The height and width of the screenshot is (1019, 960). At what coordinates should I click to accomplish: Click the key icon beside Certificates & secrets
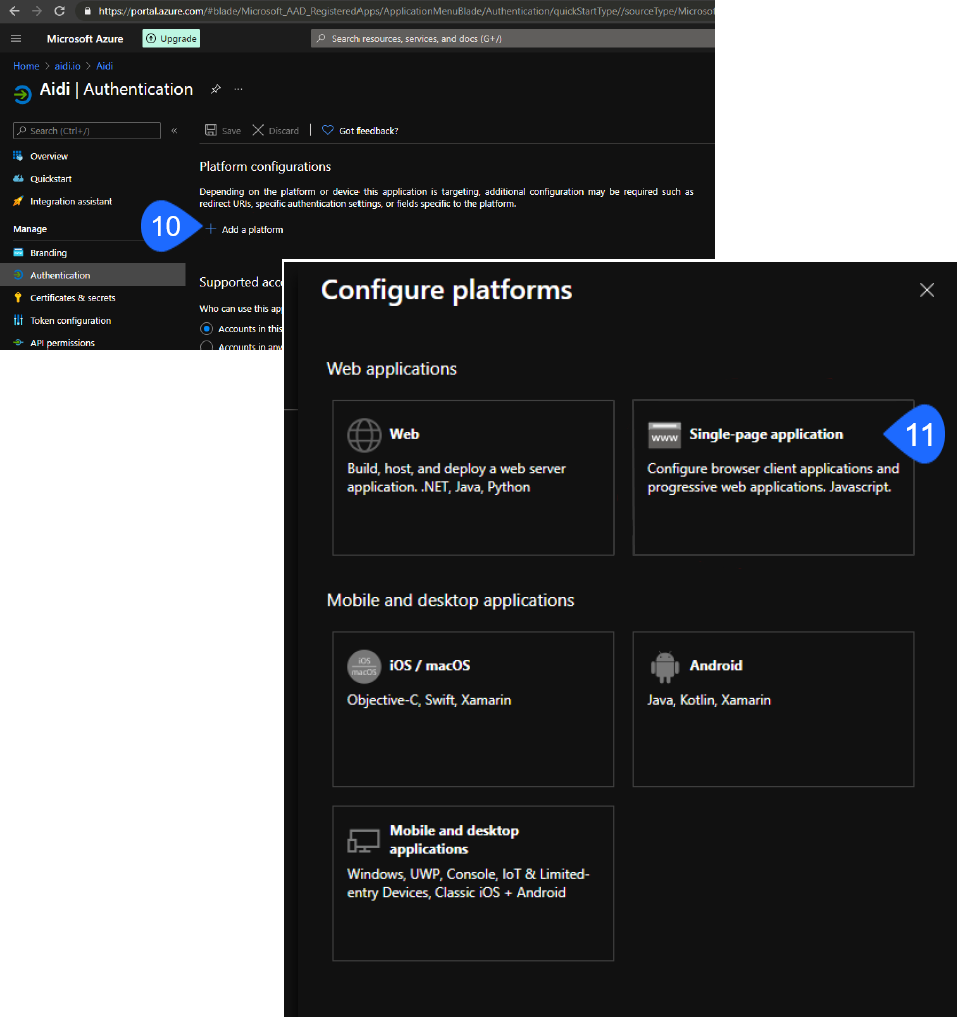(x=18, y=298)
